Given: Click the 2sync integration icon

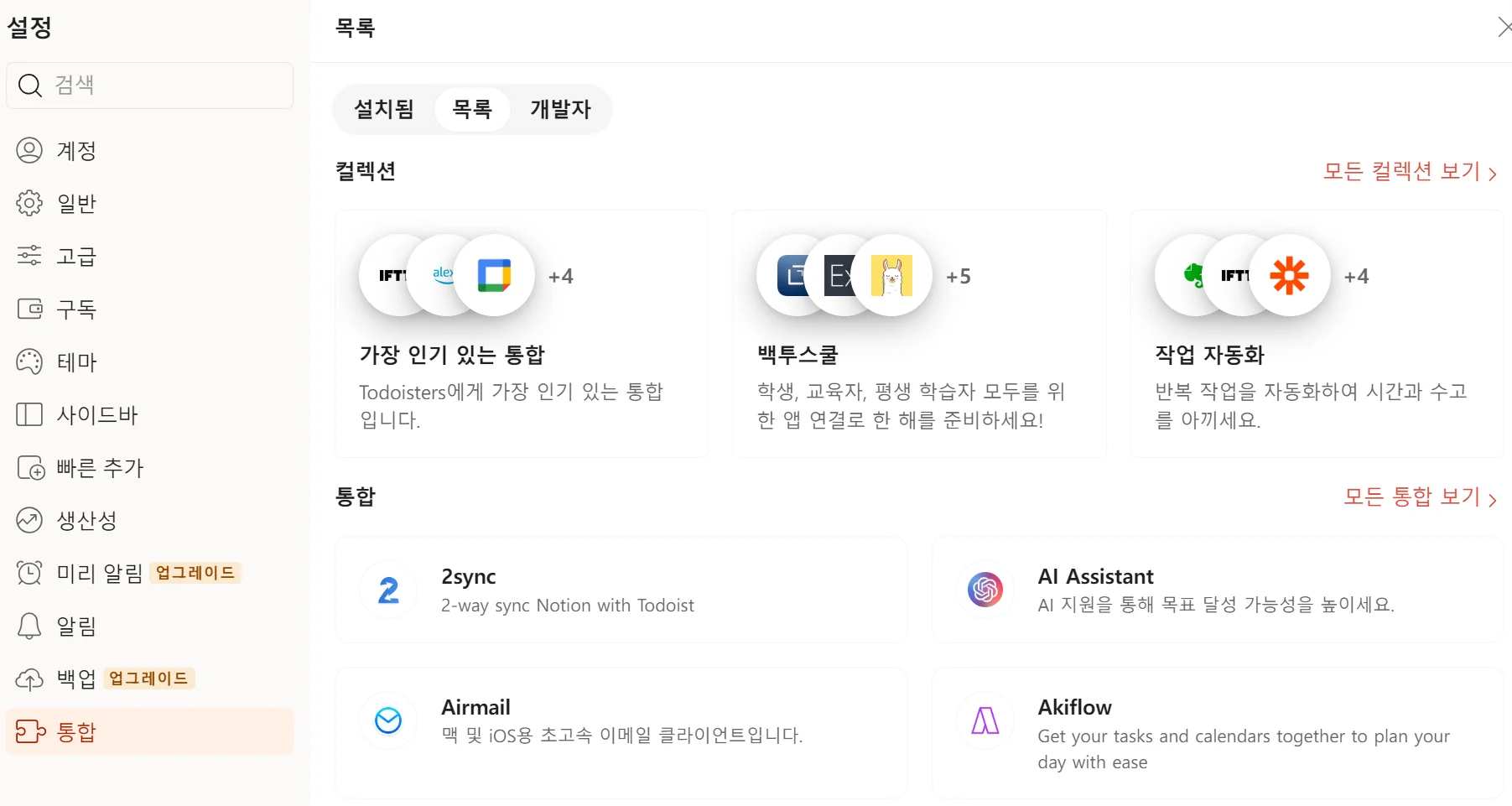Looking at the screenshot, I should (388, 590).
